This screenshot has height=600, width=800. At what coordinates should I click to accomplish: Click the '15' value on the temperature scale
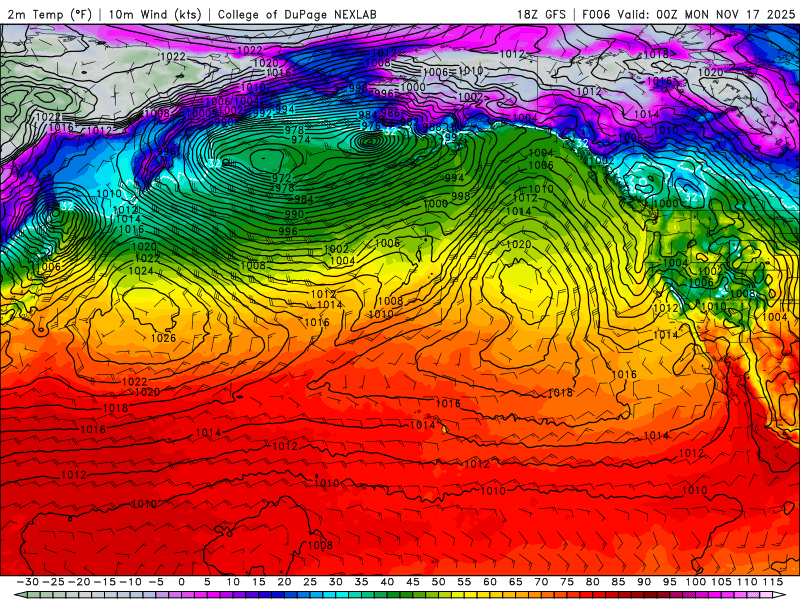[x=259, y=582]
